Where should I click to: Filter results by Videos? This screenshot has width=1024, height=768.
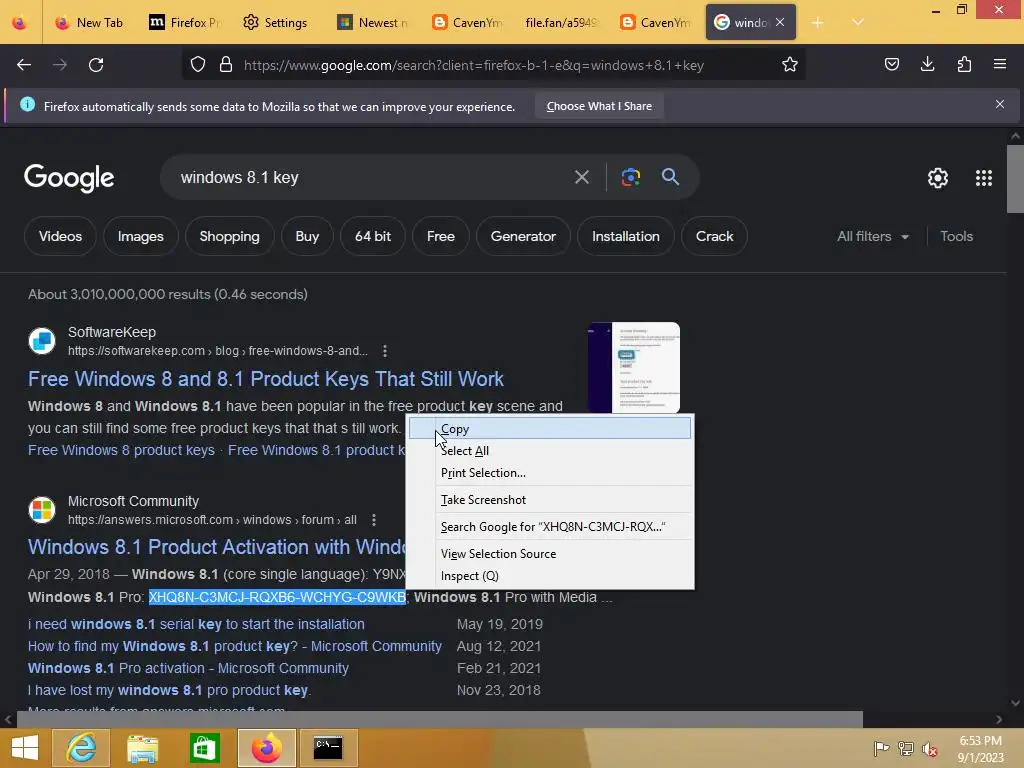pos(60,236)
